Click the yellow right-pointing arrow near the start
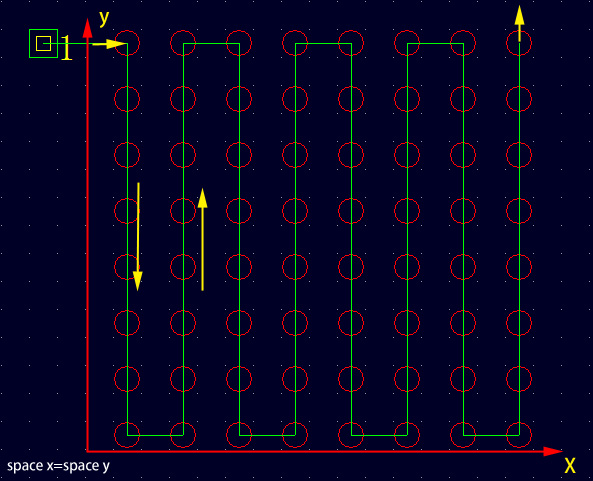 [109, 44]
